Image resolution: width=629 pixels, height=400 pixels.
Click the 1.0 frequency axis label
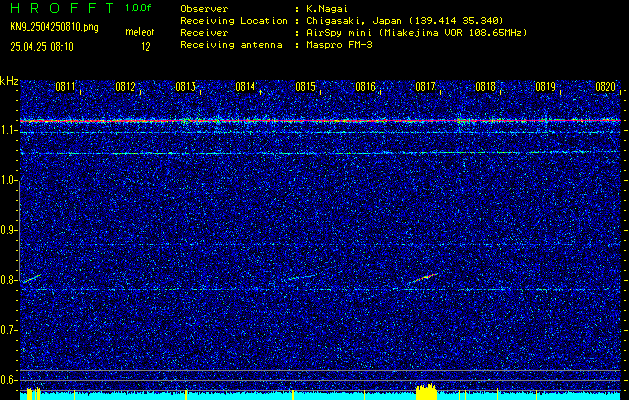(x=8, y=180)
